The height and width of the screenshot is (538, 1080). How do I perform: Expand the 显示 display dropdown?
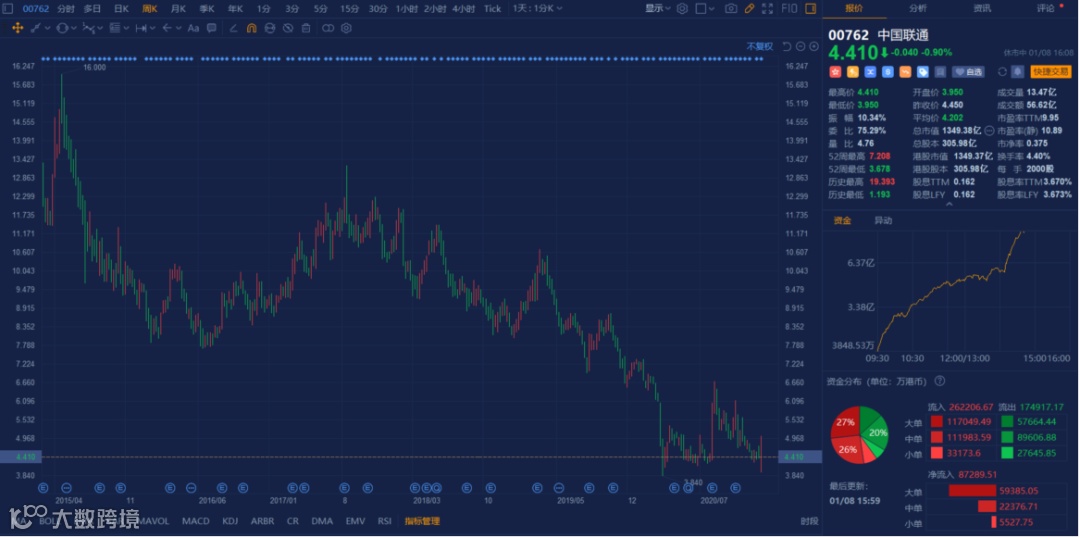click(658, 8)
